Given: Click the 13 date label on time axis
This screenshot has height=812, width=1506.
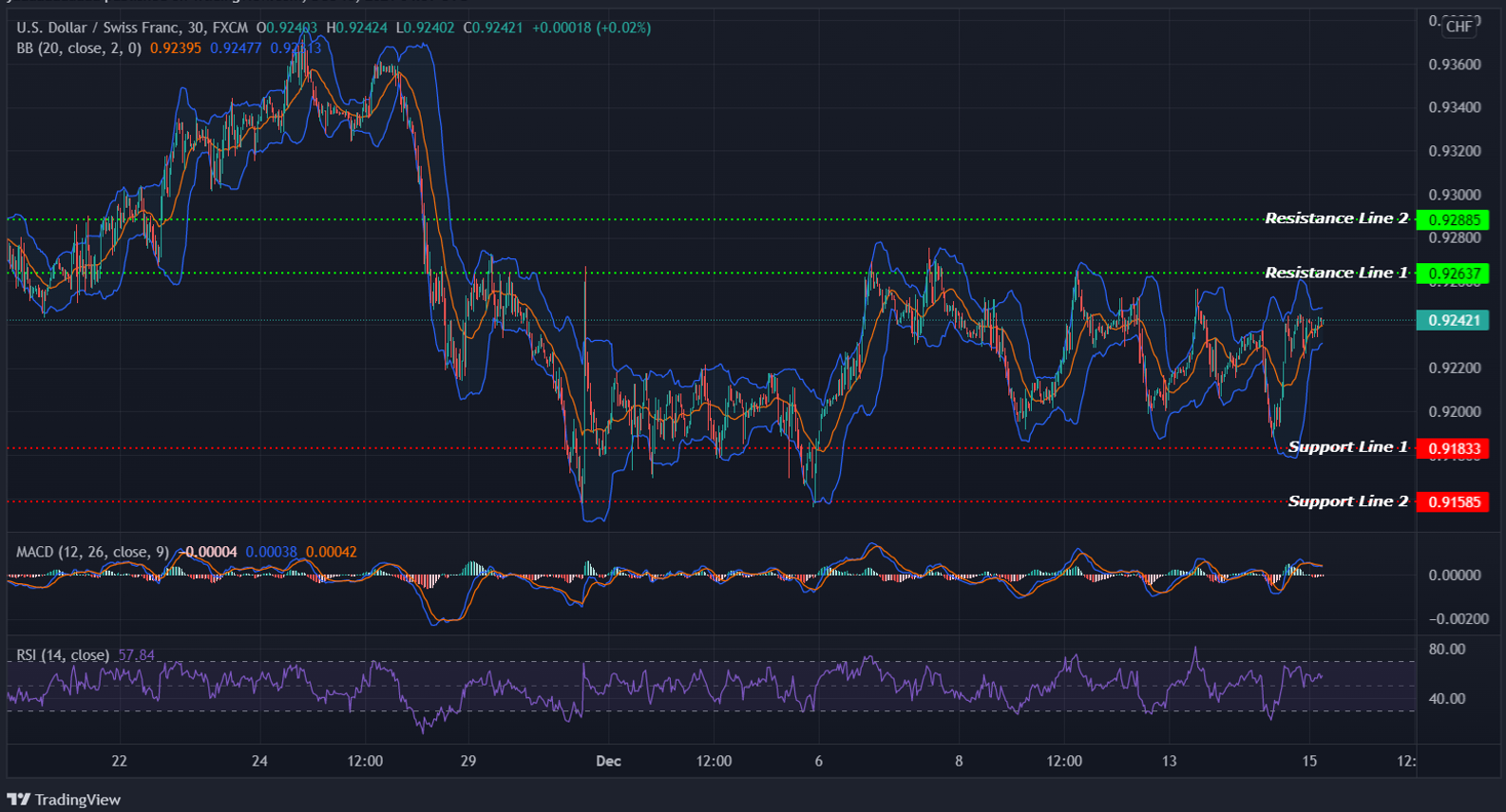Looking at the screenshot, I should 1169,762.
